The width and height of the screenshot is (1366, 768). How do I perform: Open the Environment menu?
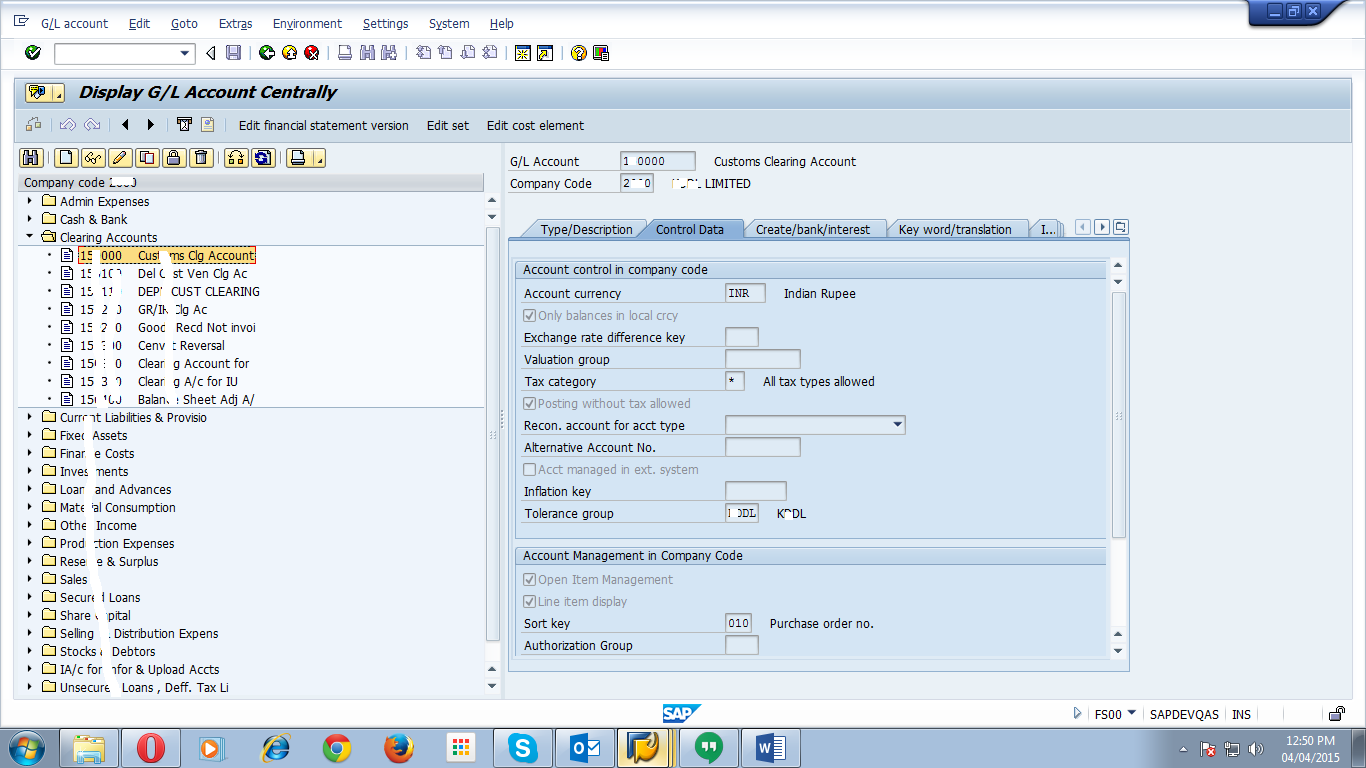tap(307, 23)
